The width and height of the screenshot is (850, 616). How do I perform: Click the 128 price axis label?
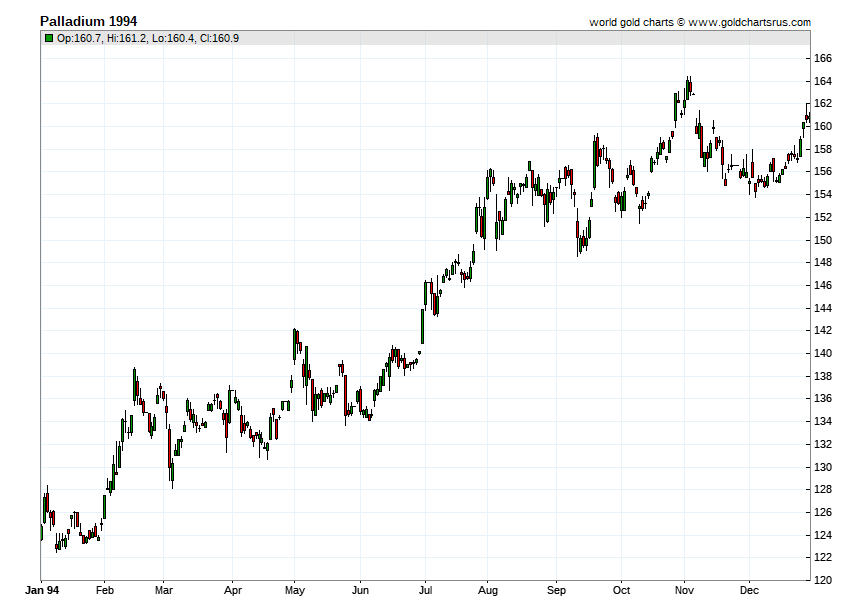point(823,489)
